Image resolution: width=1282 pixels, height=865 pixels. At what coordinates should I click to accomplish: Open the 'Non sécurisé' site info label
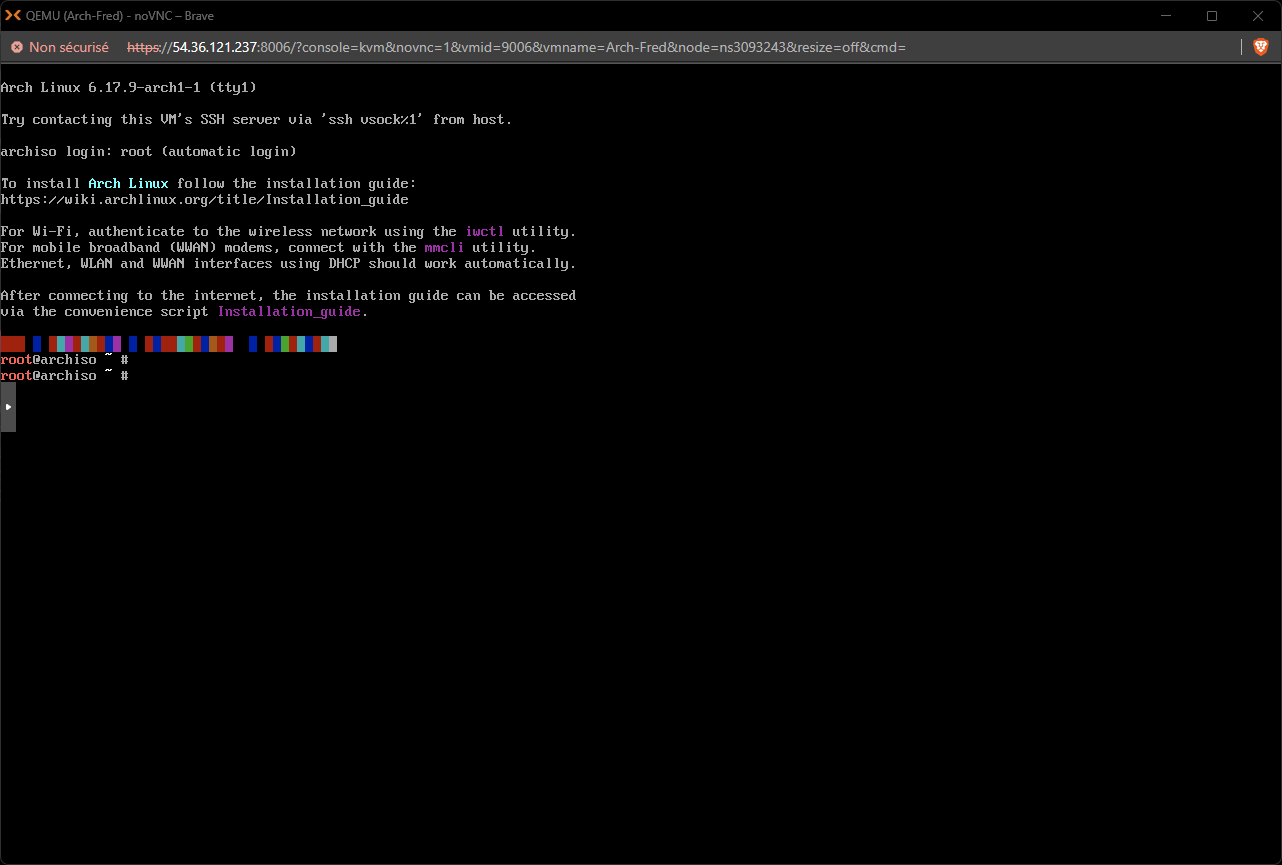coord(68,47)
